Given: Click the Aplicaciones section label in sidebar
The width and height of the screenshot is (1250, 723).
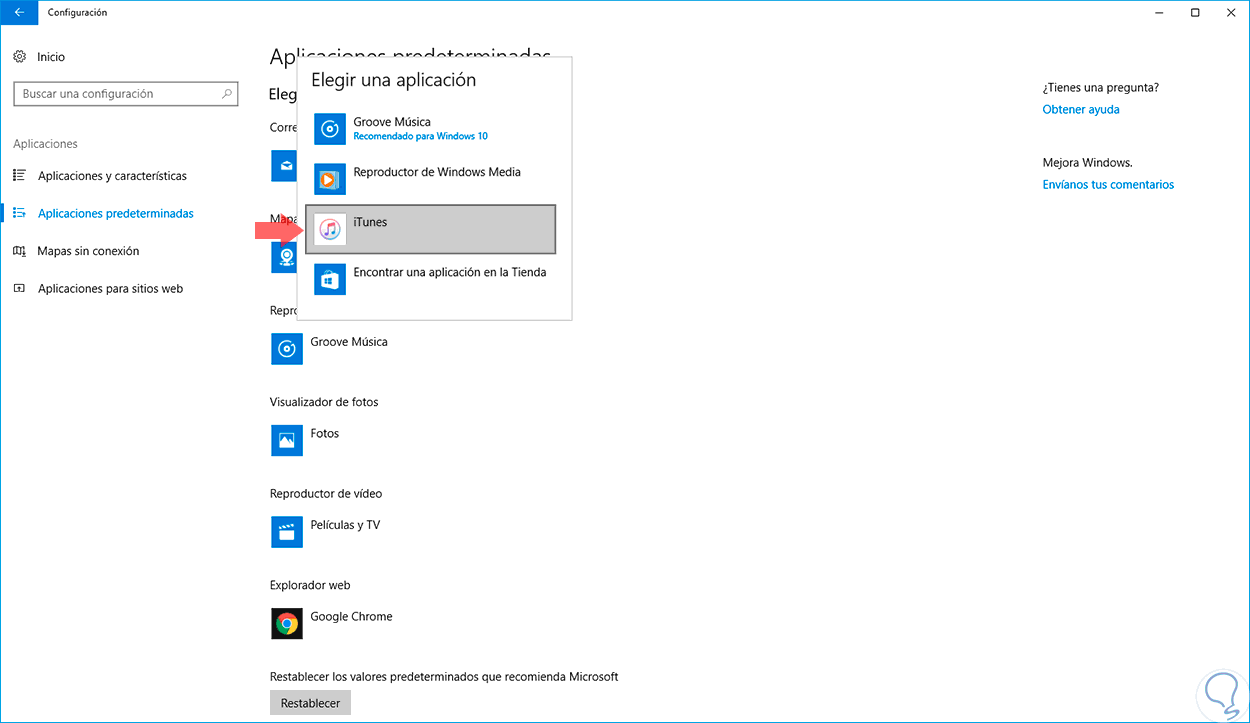Looking at the screenshot, I should coord(45,144).
